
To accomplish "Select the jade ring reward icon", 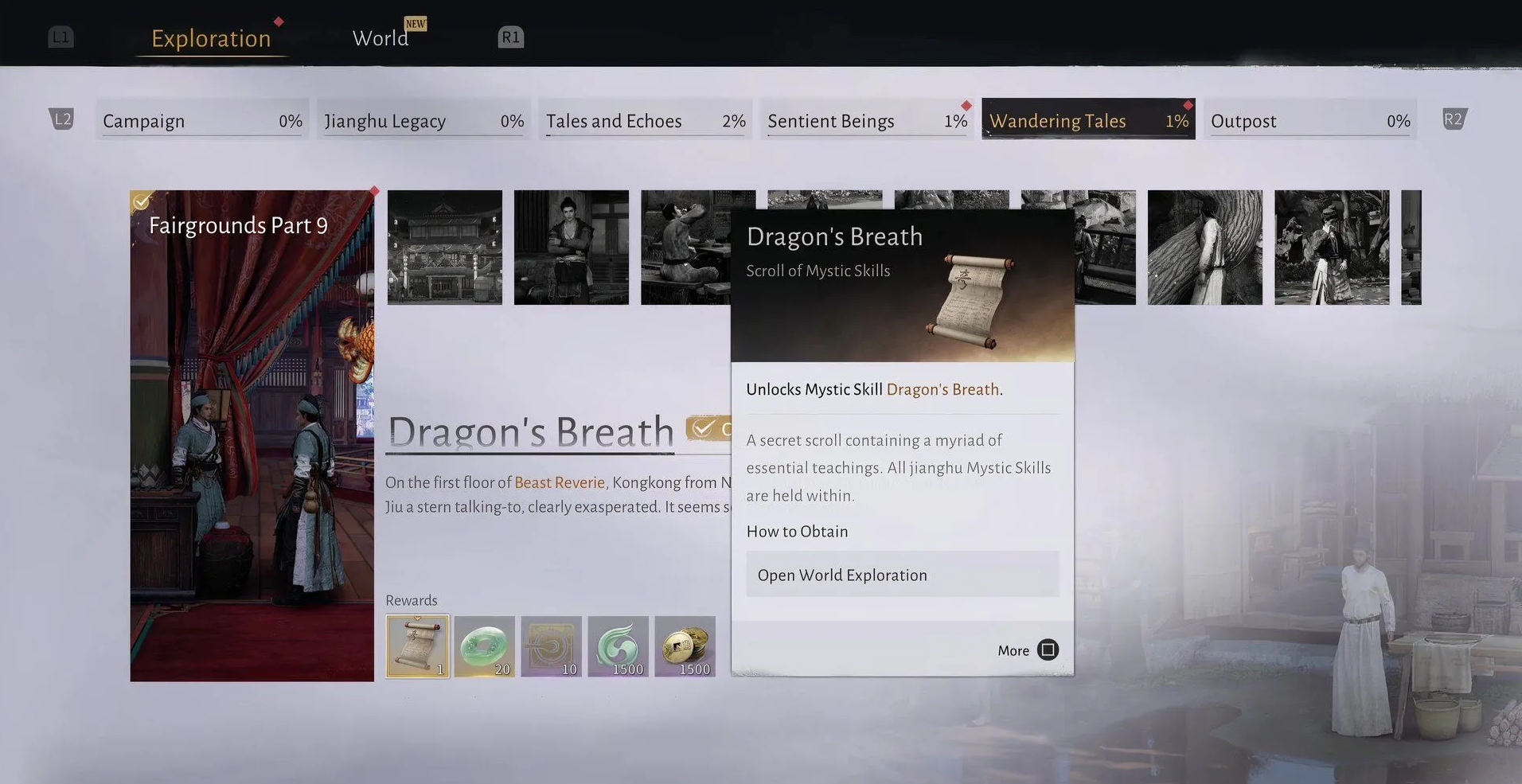I will (x=484, y=646).
